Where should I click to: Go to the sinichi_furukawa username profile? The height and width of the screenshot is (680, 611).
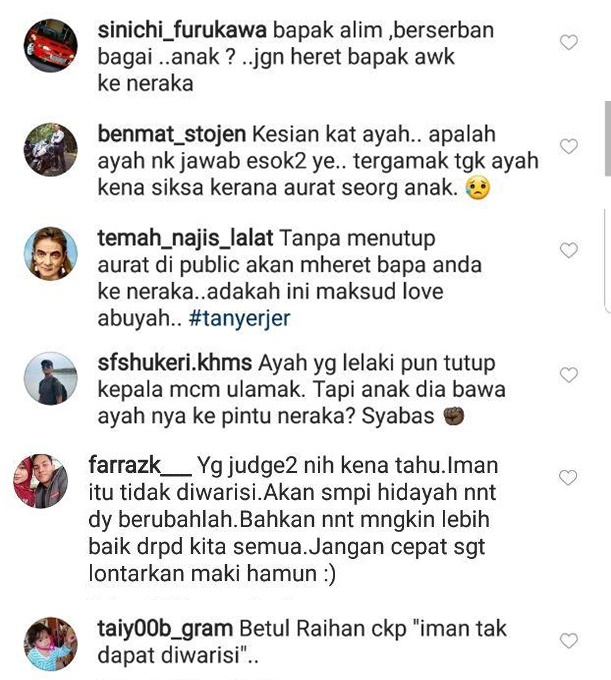click(182, 31)
